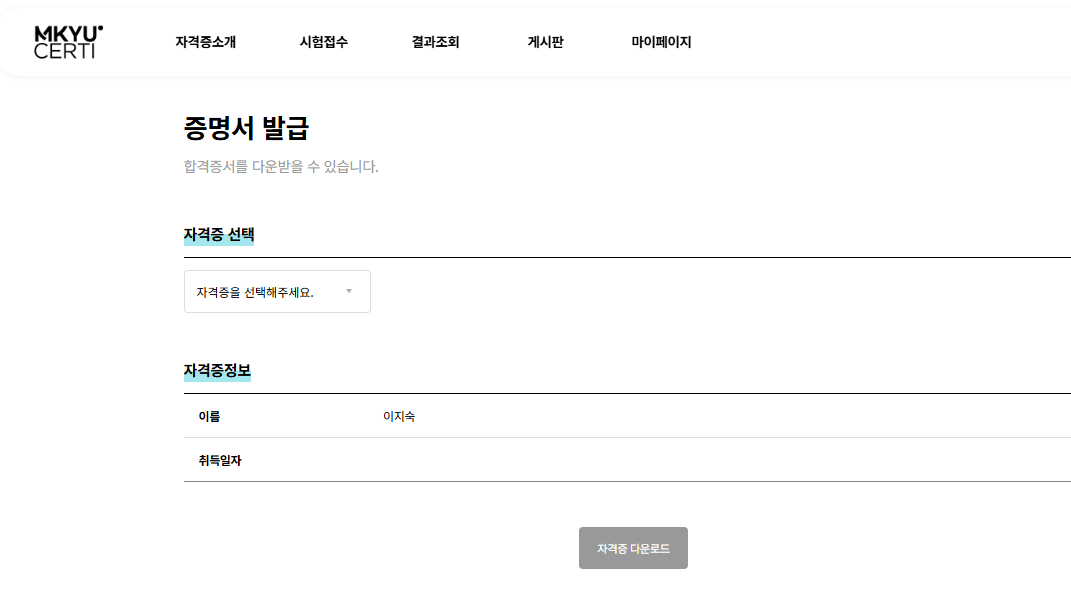Open the 결과조회 menu item
Screen dimensions: 1071x611
pos(435,42)
